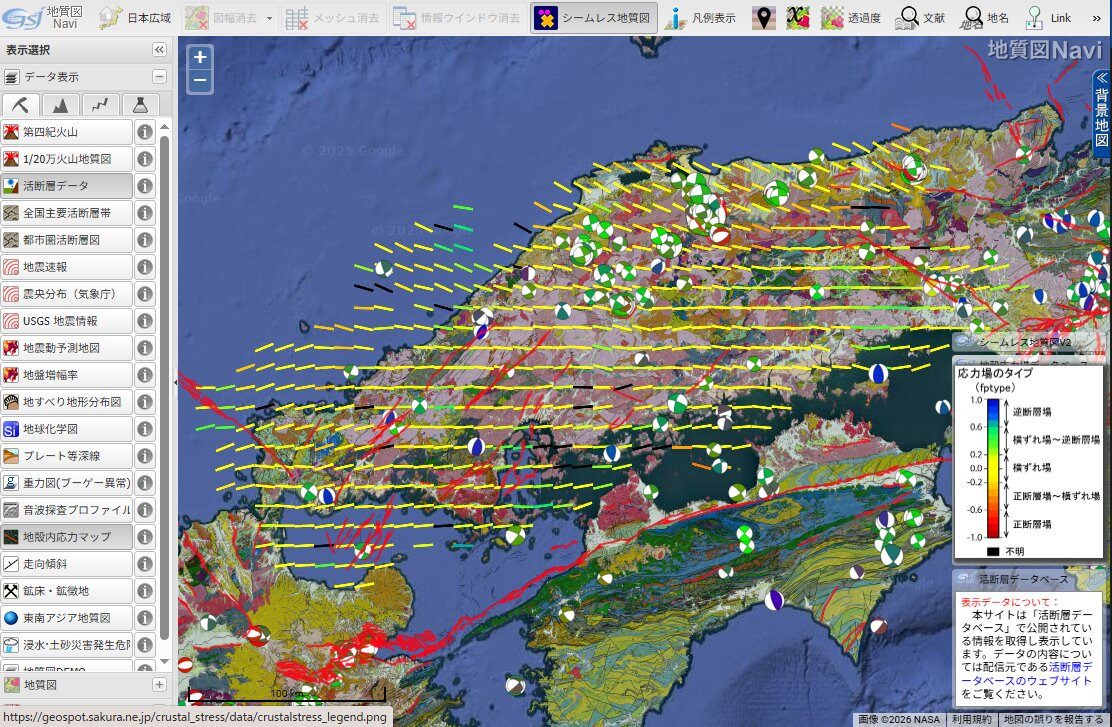The width and height of the screenshot is (1112, 727).
Task: Click 地図の誤りを報告する link
Action: coord(1054,718)
